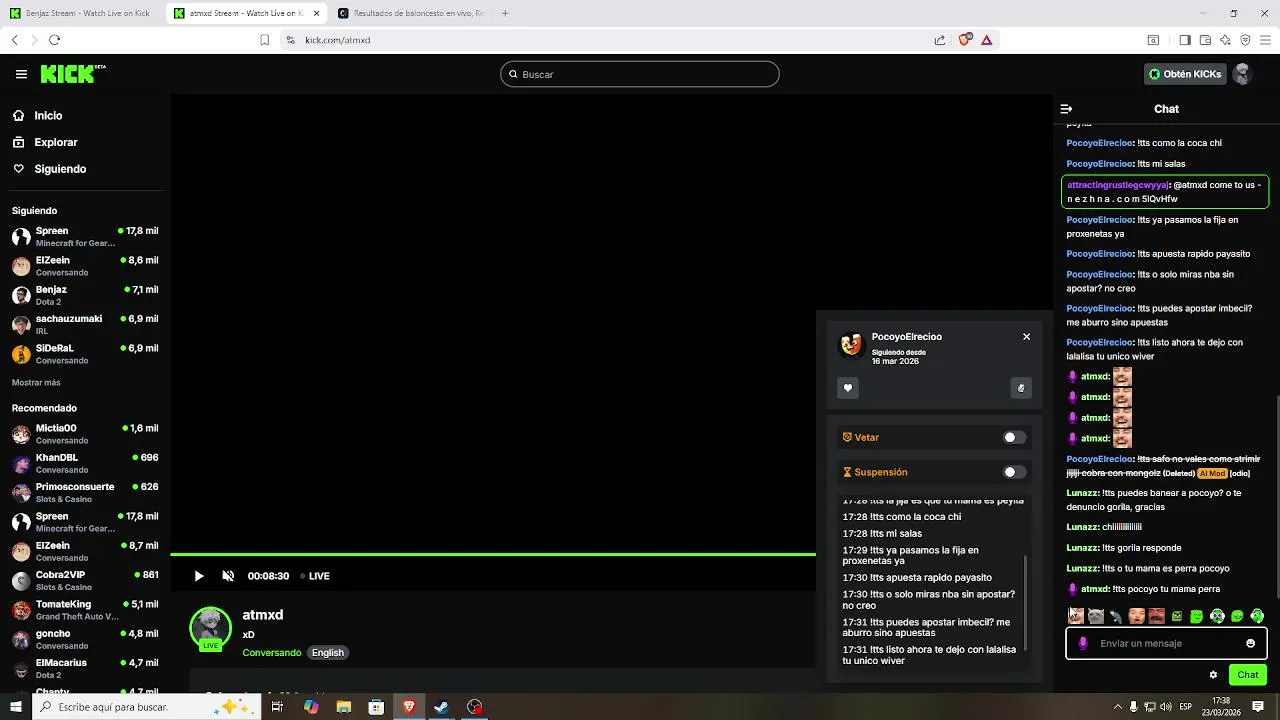Open Explorar in sidebar
This screenshot has width=1280, height=720.
click(56, 143)
